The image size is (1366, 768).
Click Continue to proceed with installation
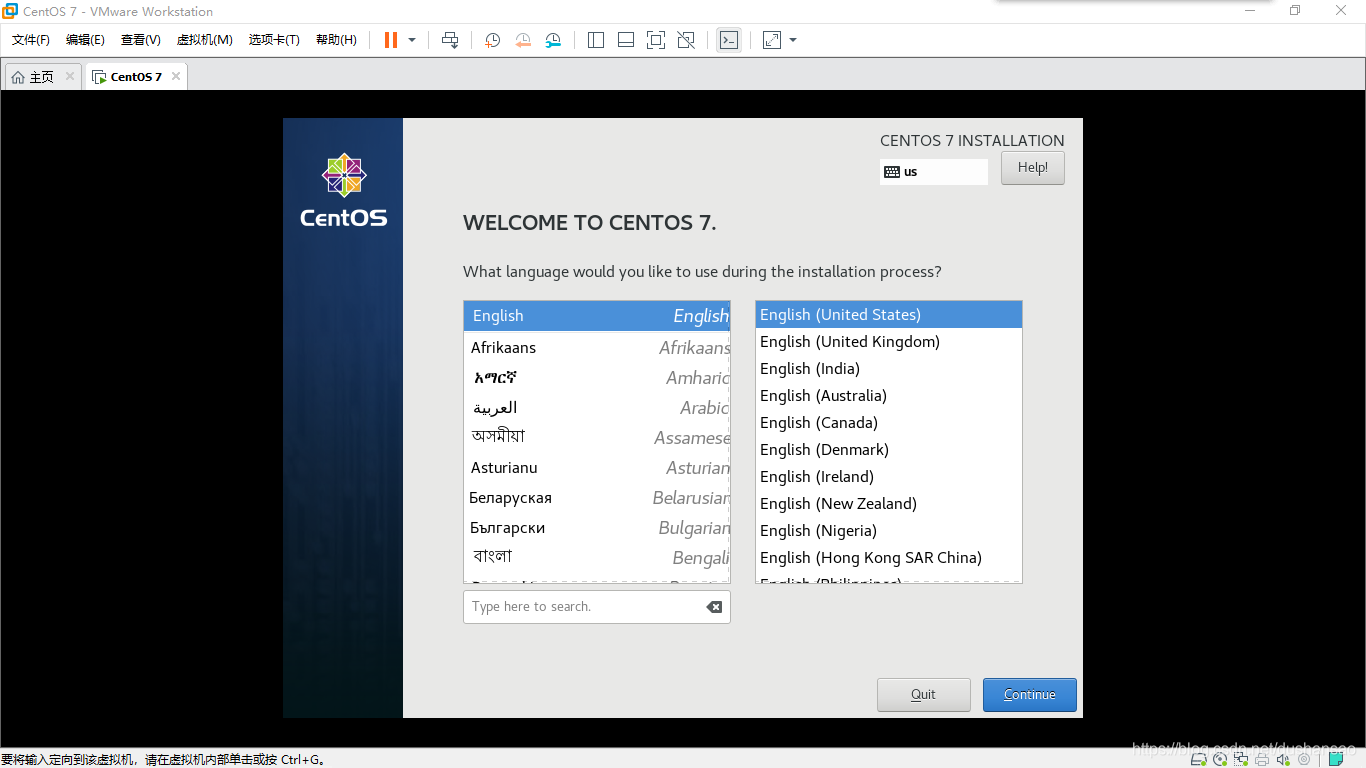click(1030, 695)
